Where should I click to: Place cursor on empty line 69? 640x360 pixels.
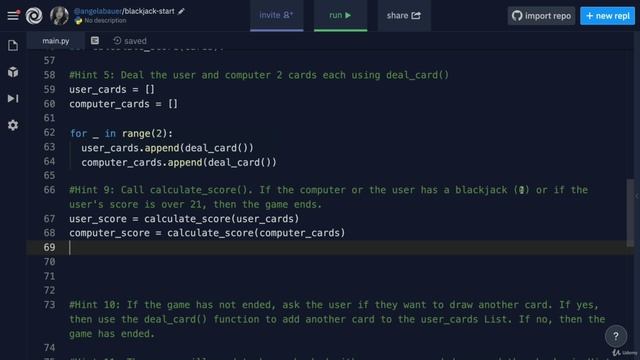331,247
